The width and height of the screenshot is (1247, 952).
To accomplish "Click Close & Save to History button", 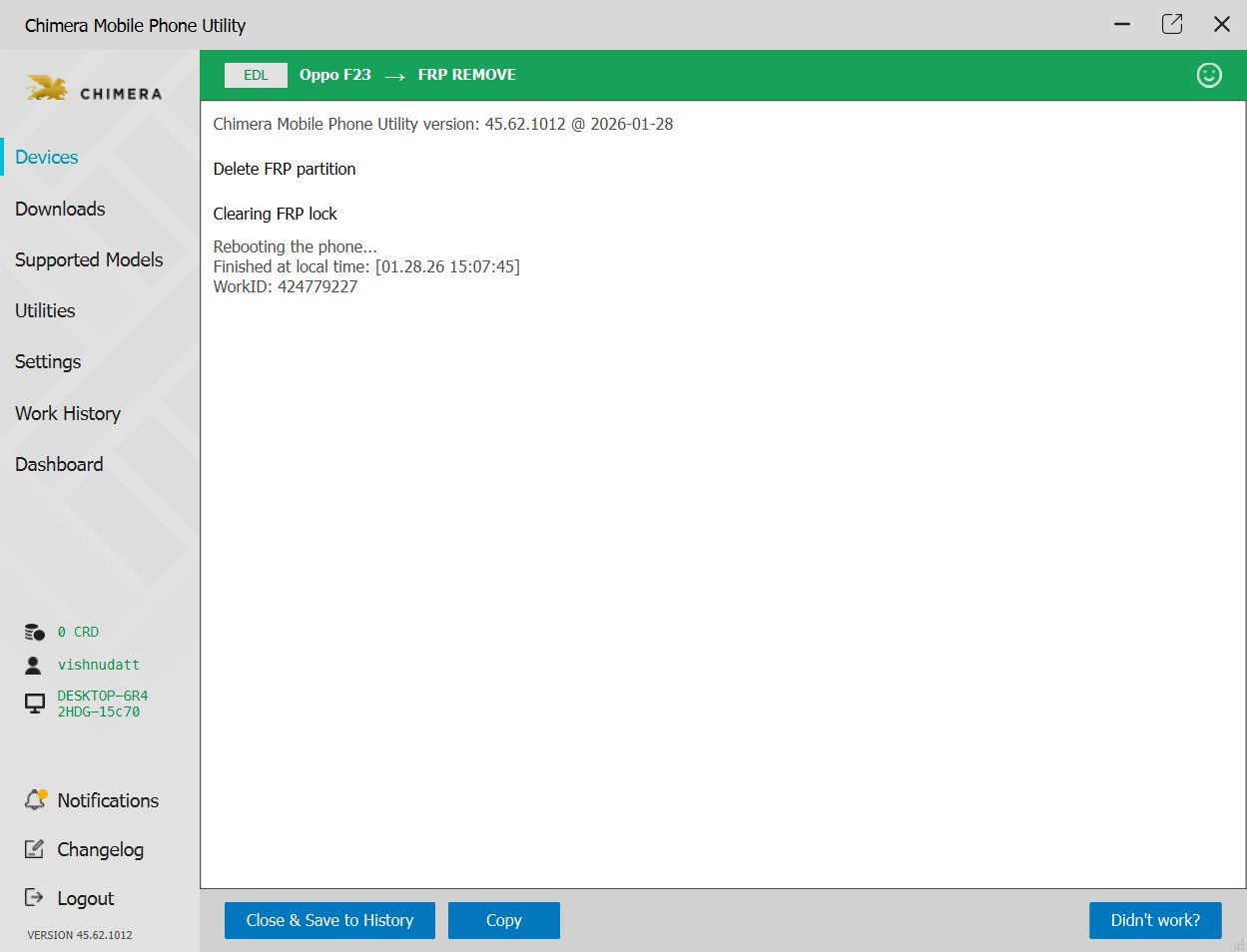I will (x=329, y=920).
